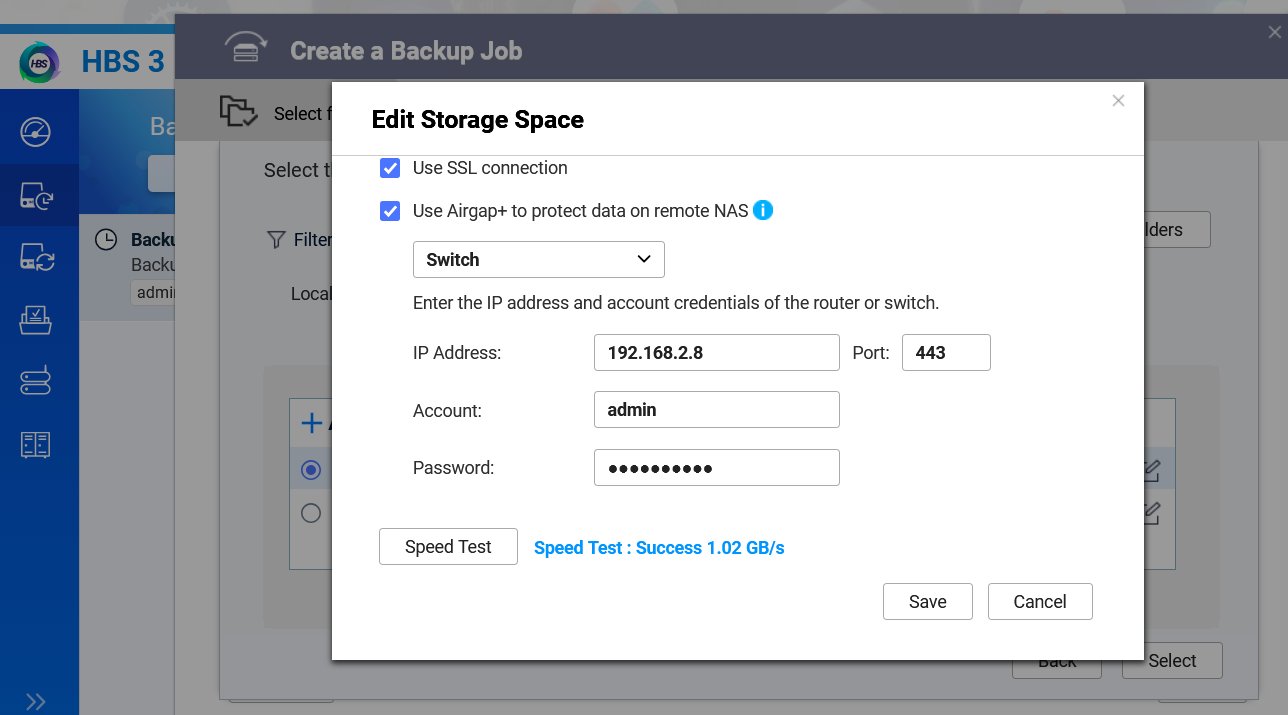Screen dimensions: 1288x715
Task: Click the Airgap+ info icon
Action: coord(763,211)
